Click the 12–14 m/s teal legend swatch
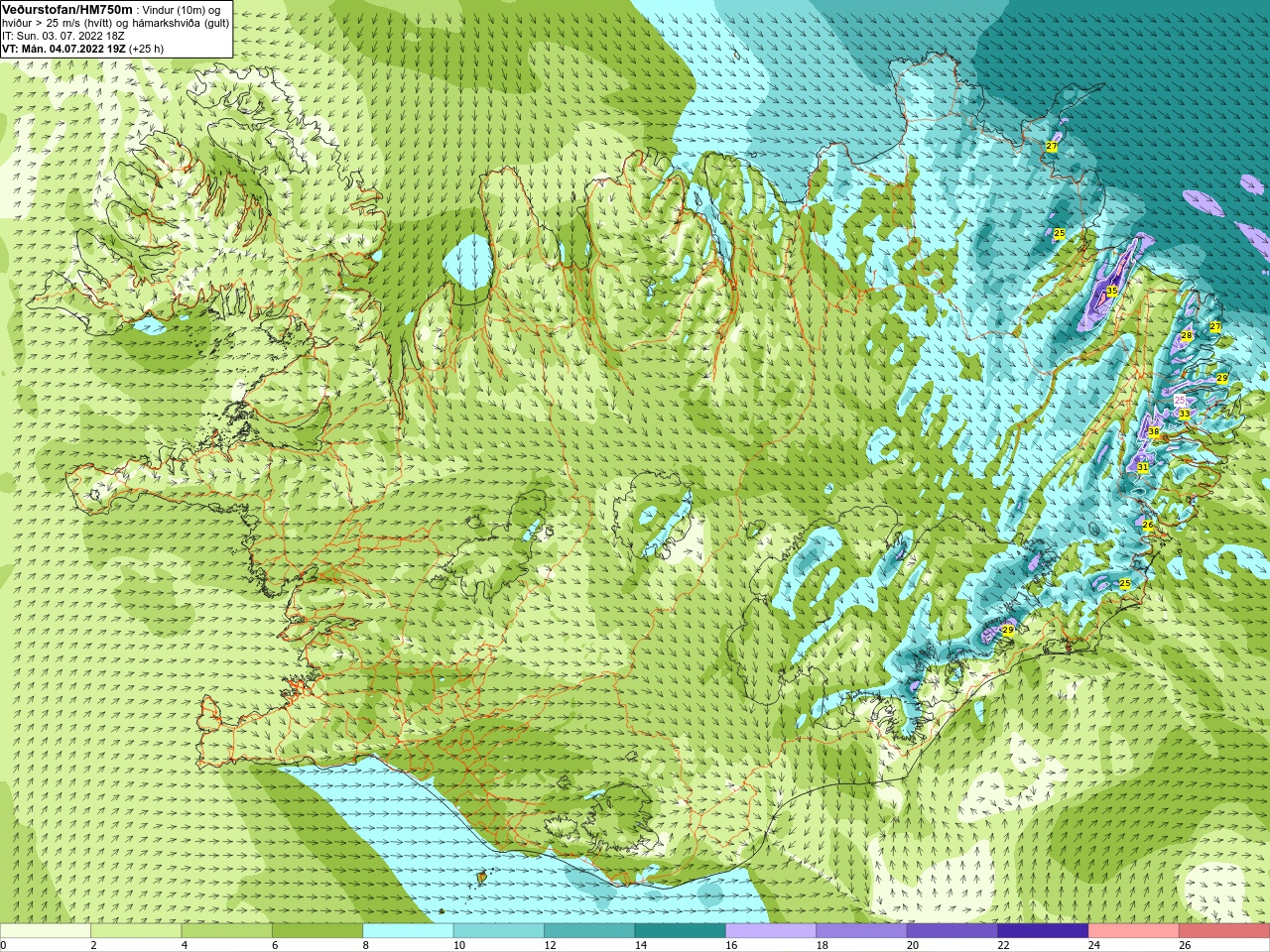1270x952 pixels. click(x=589, y=931)
